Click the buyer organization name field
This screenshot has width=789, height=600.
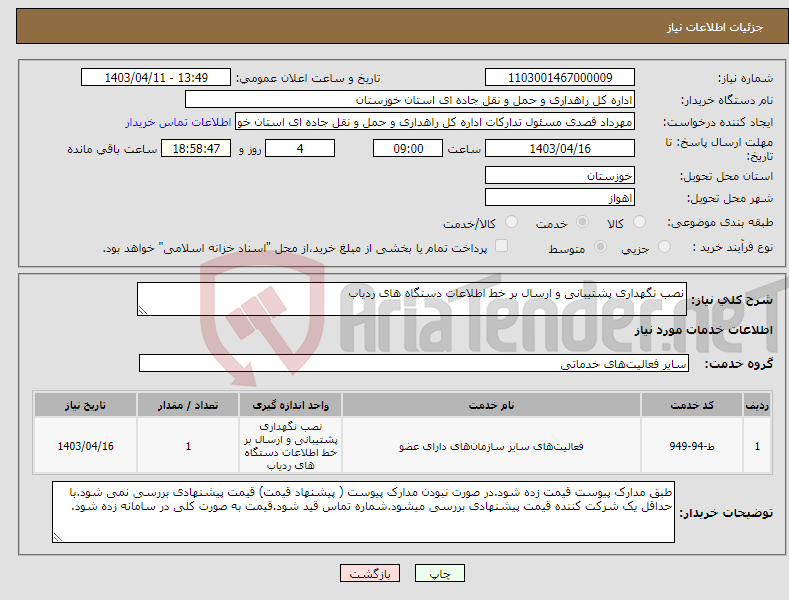(410, 100)
